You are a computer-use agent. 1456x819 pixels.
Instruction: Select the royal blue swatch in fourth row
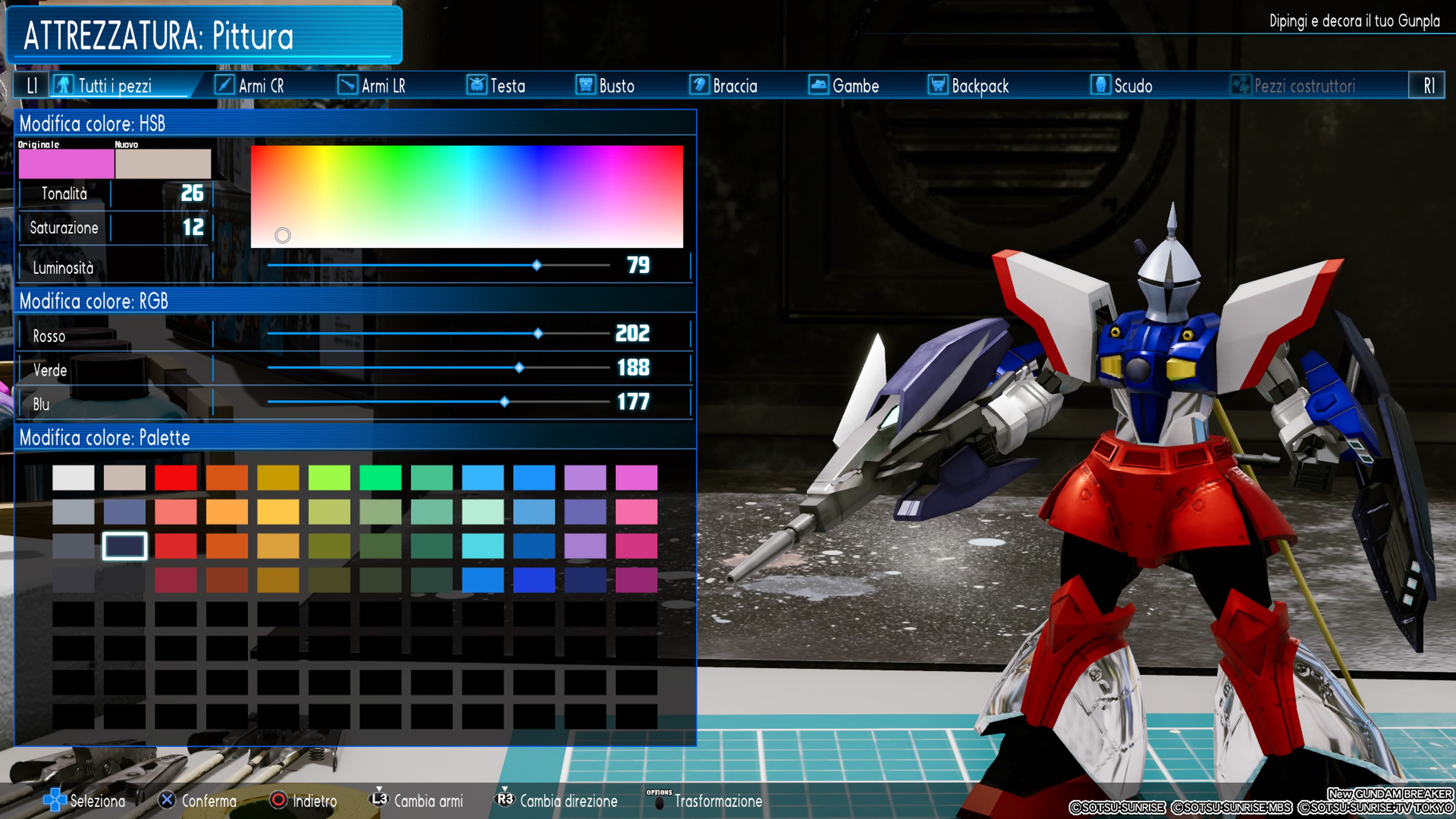(534, 580)
